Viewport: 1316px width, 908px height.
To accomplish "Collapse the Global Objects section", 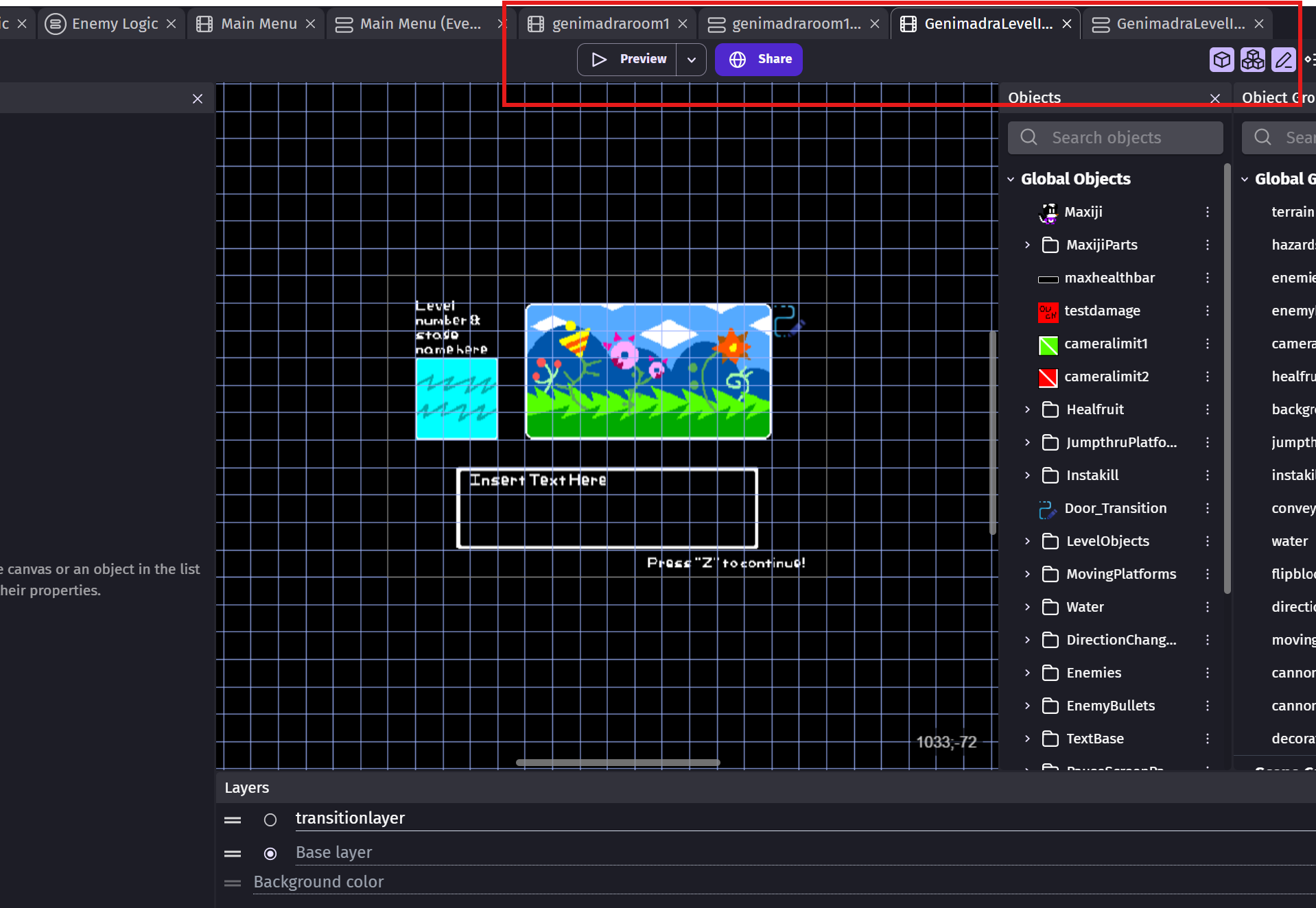I will 1011,179.
